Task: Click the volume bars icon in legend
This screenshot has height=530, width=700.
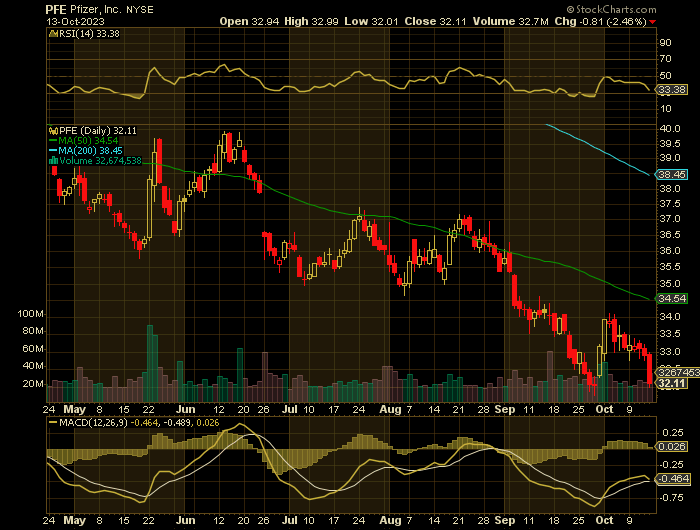Action: point(54,161)
